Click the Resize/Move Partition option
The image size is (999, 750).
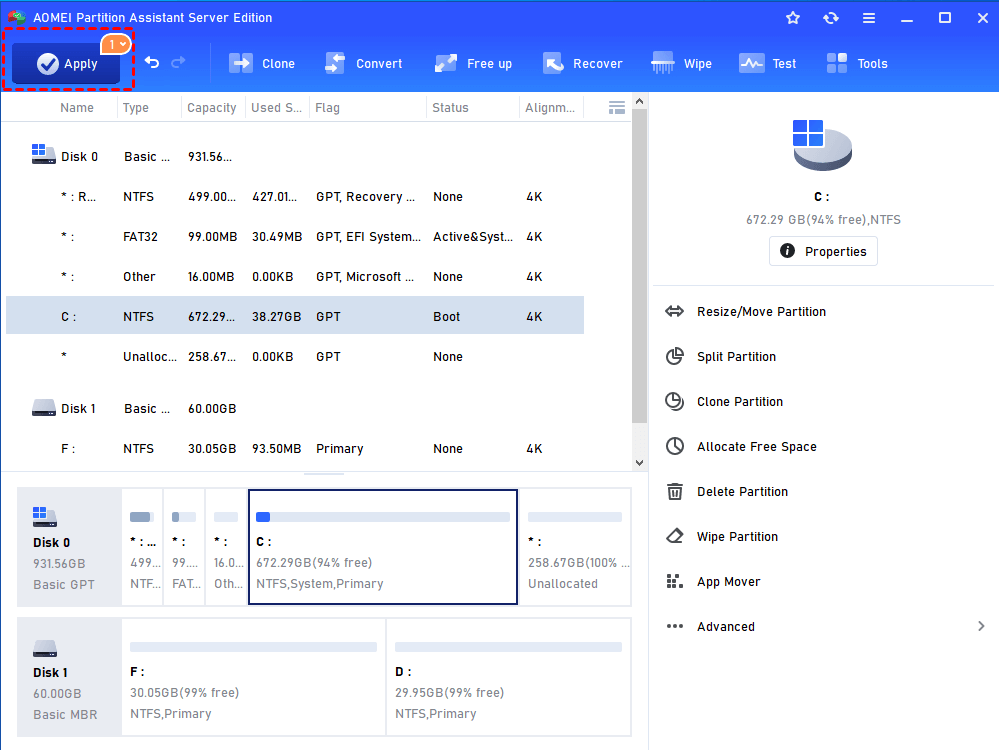(x=761, y=312)
